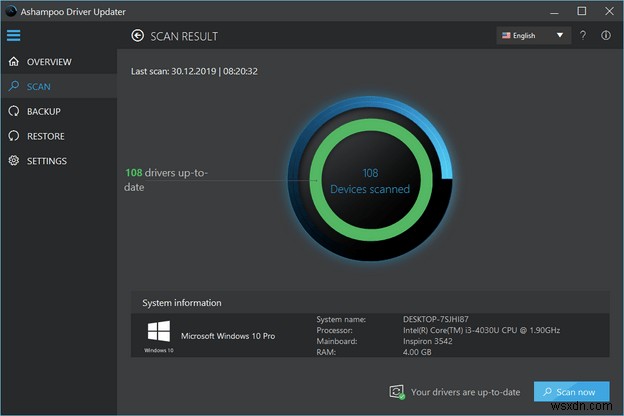Click the Scan magnifier icon in sidebar
Viewport: 624px width, 416px height.
tap(14, 86)
